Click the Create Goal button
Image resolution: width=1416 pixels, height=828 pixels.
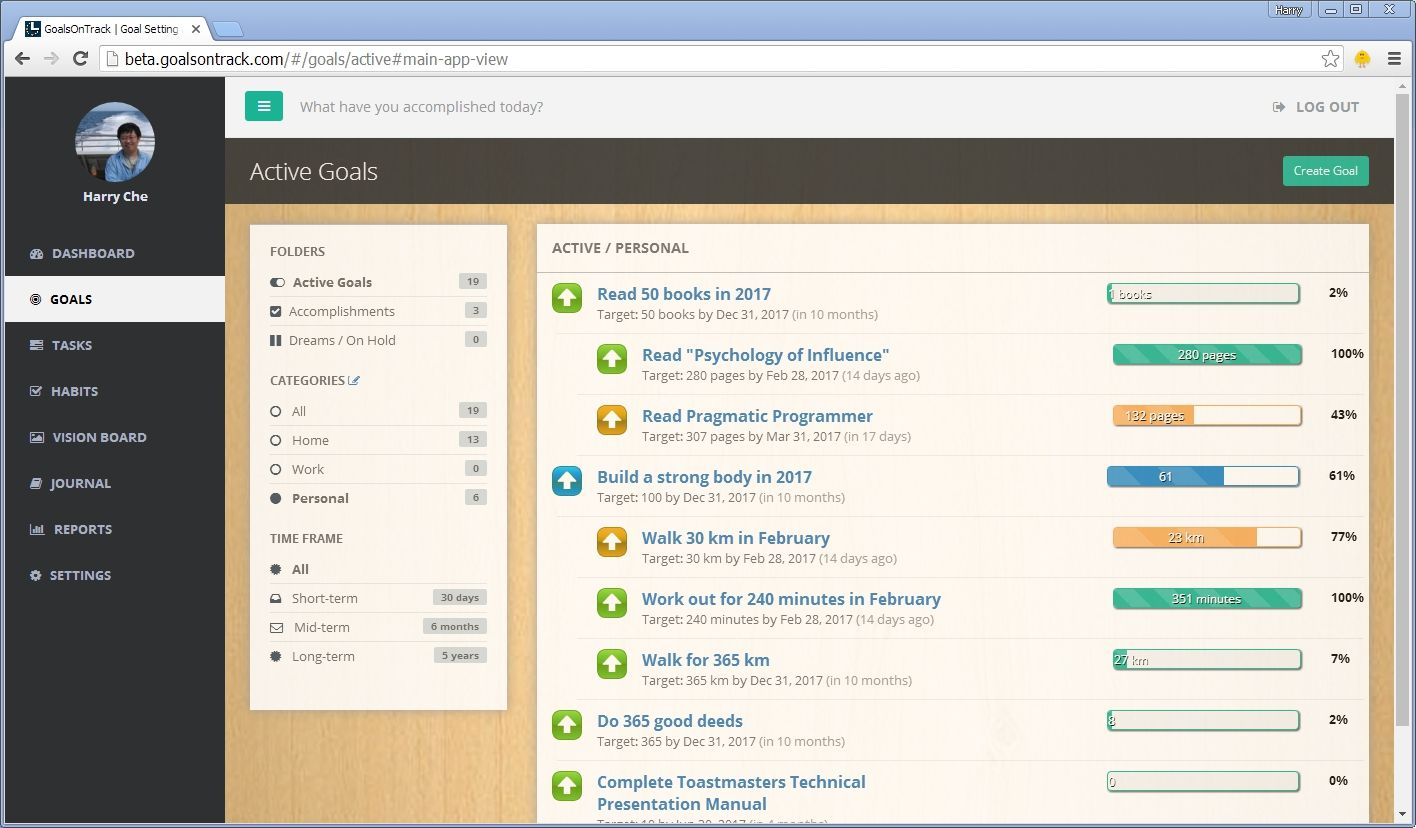pos(1325,171)
